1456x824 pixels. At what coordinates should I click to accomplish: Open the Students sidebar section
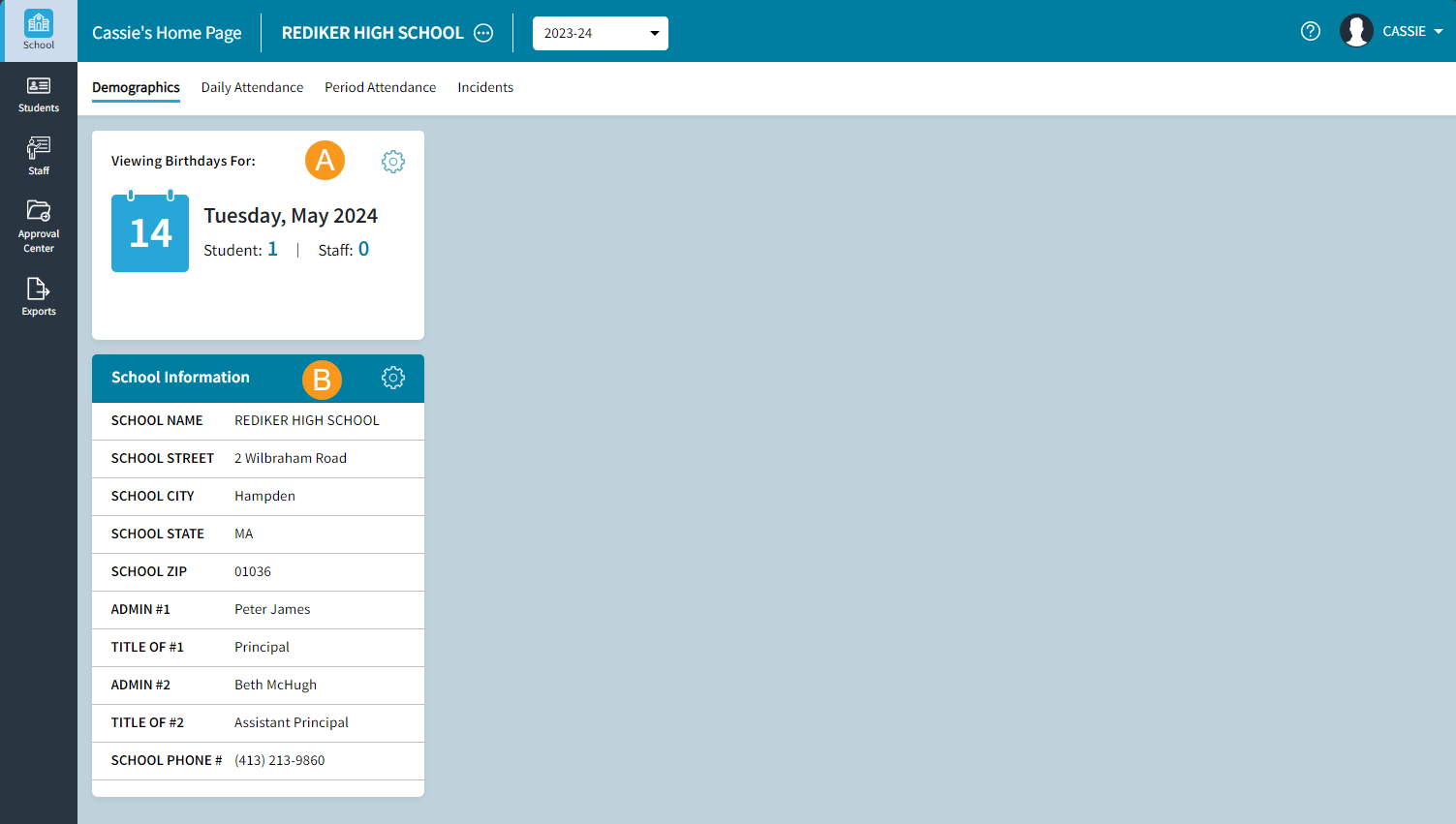pyautogui.click(x=39, y=93)
